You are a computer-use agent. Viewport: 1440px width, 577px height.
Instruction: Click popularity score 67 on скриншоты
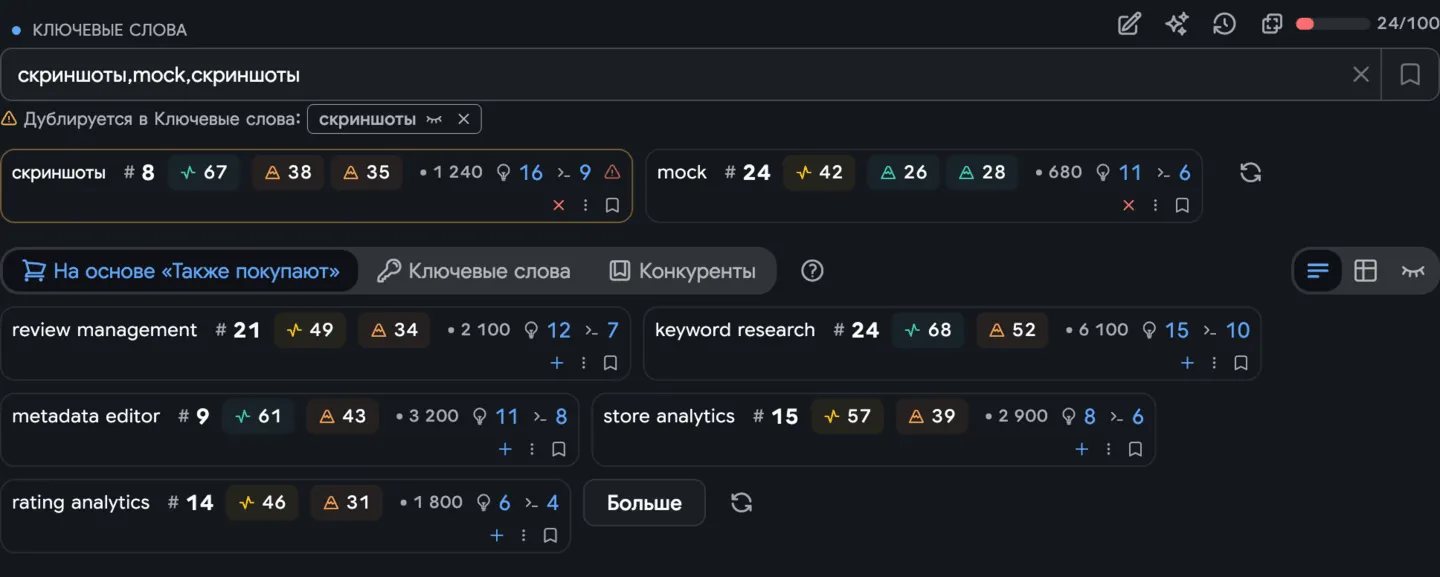(204, 172)
